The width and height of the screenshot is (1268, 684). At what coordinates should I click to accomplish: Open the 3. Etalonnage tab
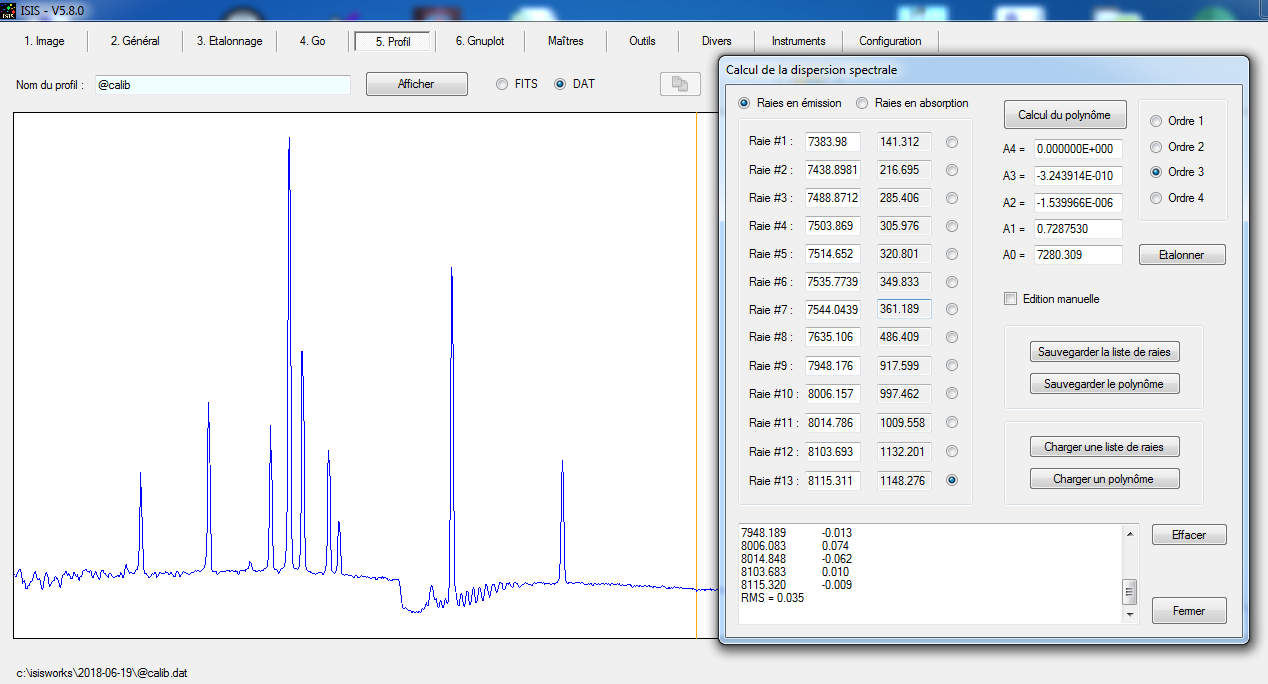coord(229,41)
